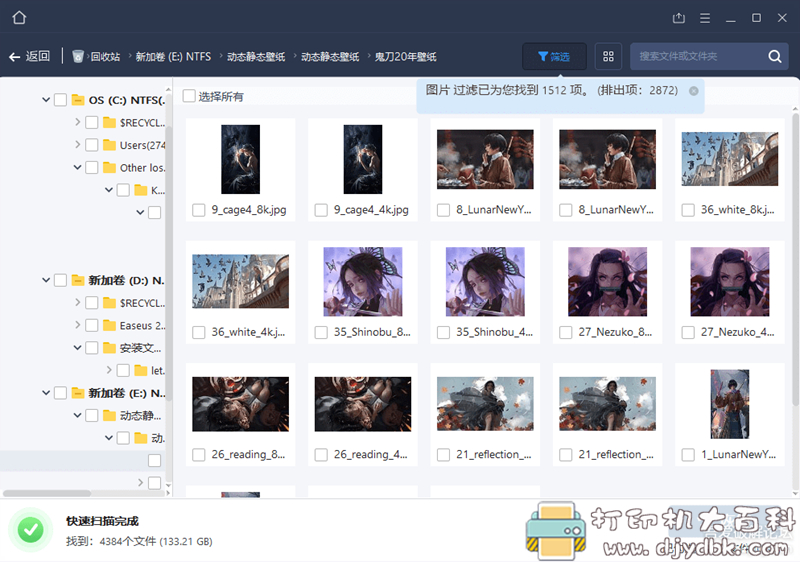The height and width of the screenshot is (562, 800).
Task: Expand $RECYCL folder under OS (C:)
Action: coord(78,122)
